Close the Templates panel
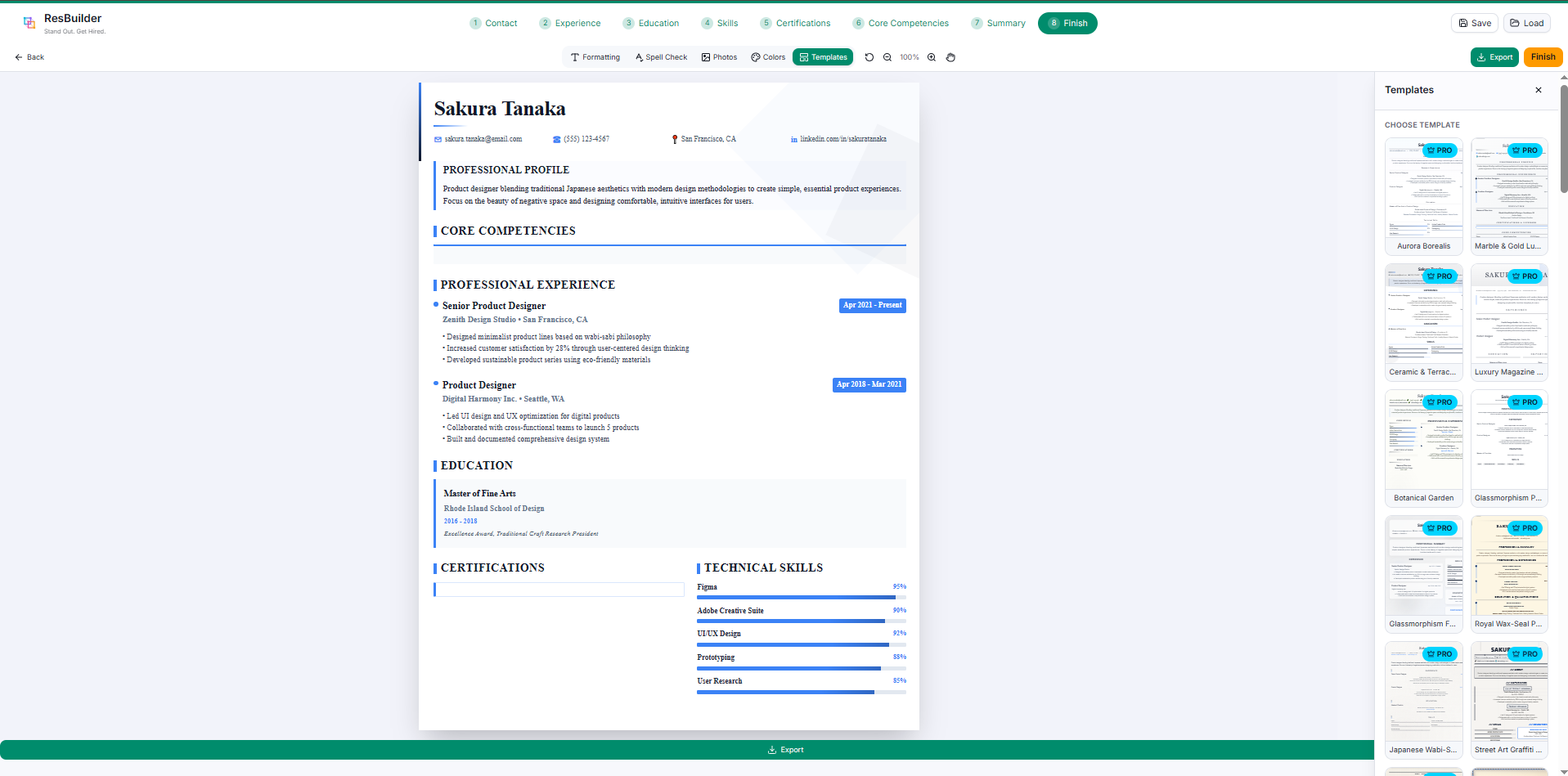The image size is (1568, 776). point(1539,90)
